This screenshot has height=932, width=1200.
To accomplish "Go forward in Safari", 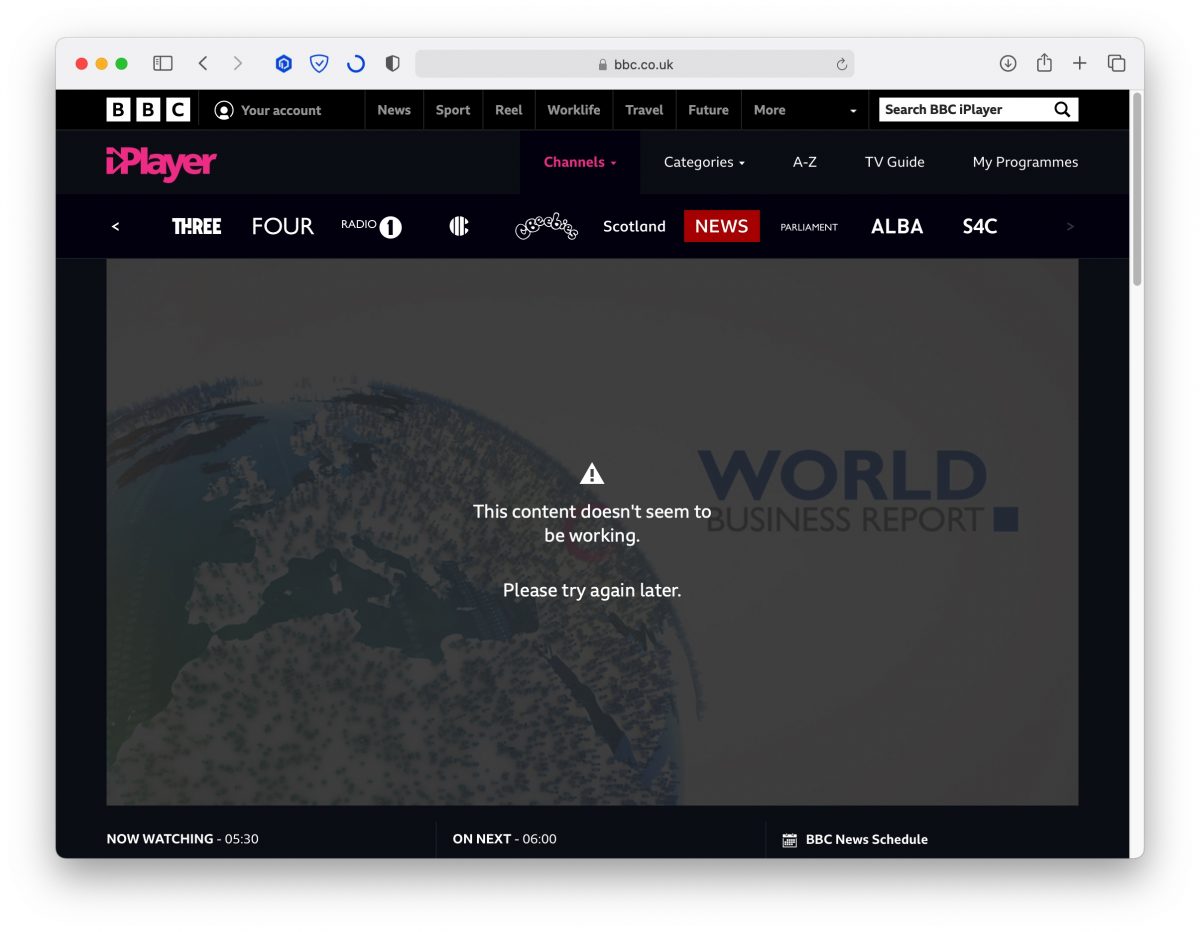I will coord(238,64).
